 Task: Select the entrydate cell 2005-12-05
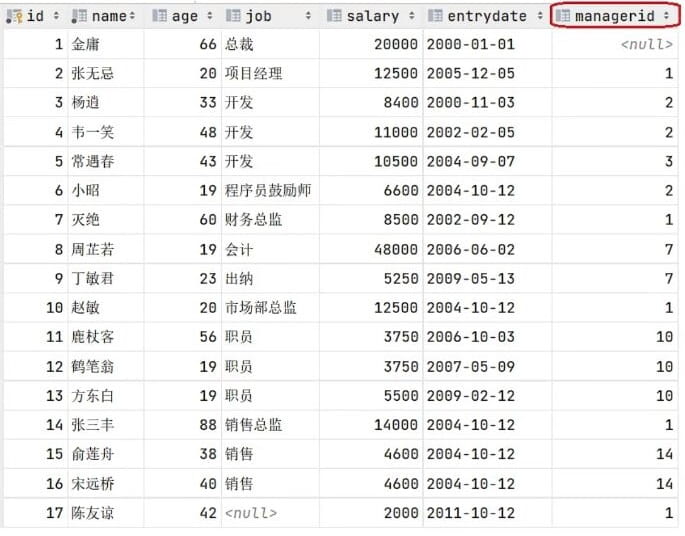(471, 73)
